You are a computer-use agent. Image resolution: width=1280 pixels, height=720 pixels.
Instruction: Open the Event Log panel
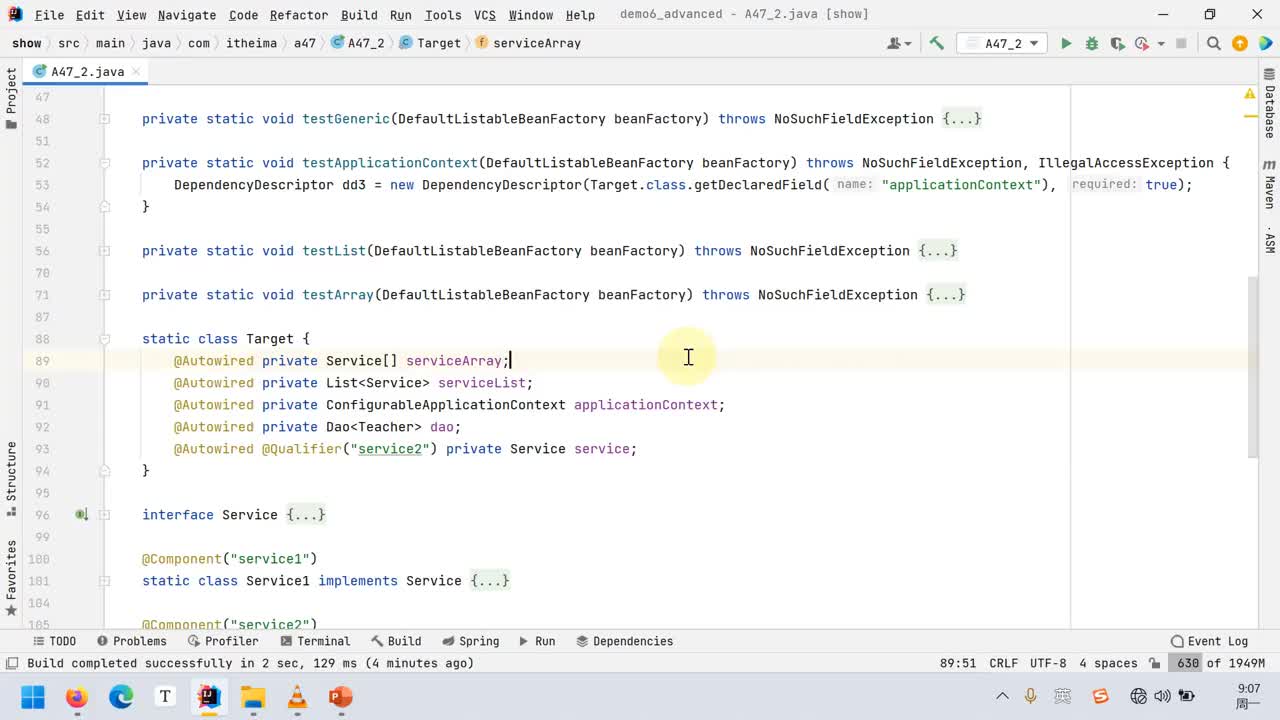coord(1209,641)
